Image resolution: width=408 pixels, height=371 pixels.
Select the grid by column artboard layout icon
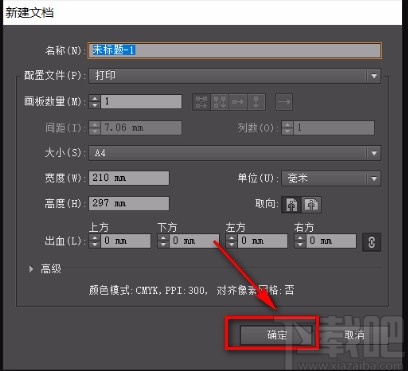pyautogui.click(x=219, y=102)
